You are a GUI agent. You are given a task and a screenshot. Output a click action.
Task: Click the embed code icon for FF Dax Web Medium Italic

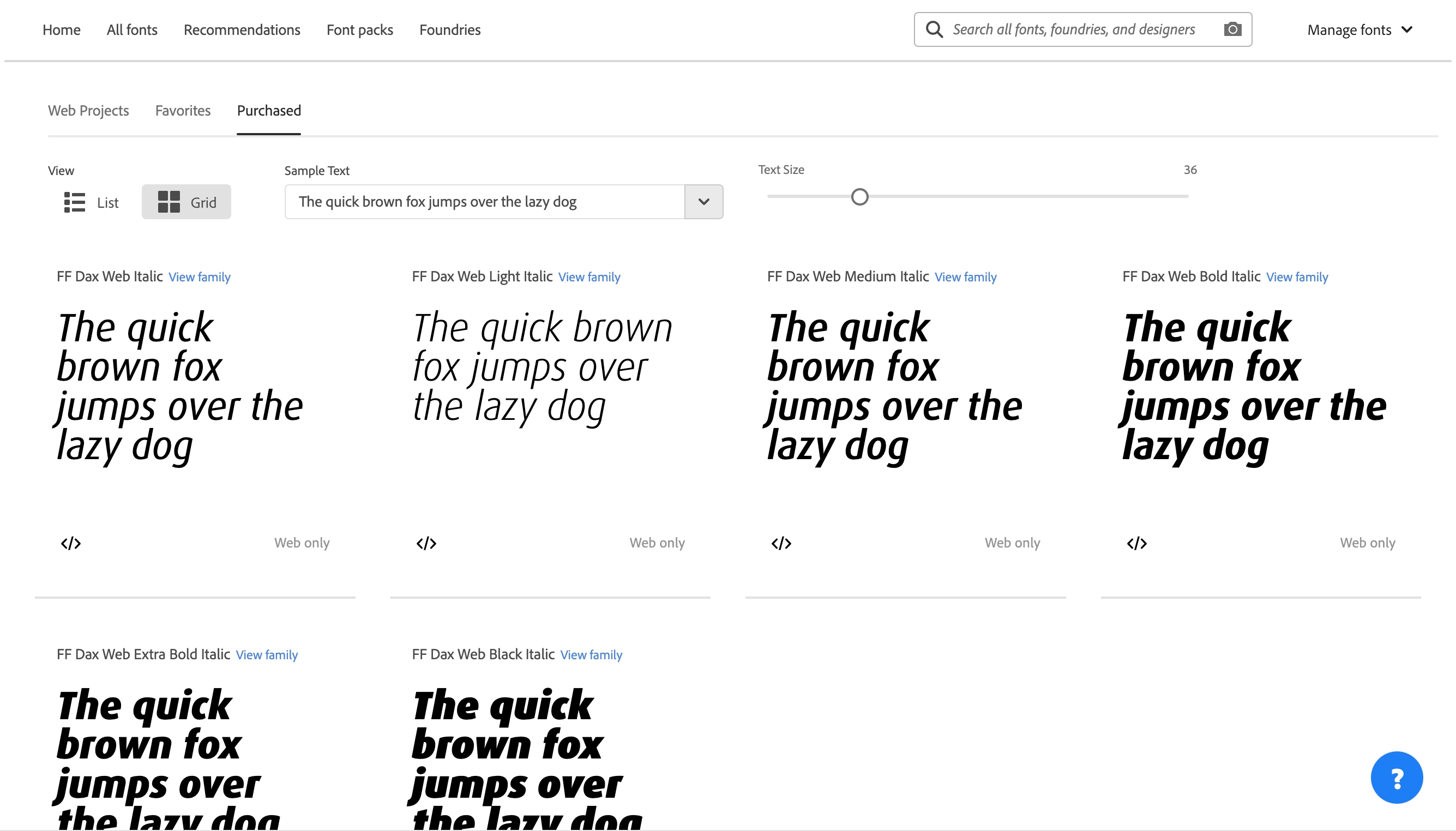(x=781, y=543)
